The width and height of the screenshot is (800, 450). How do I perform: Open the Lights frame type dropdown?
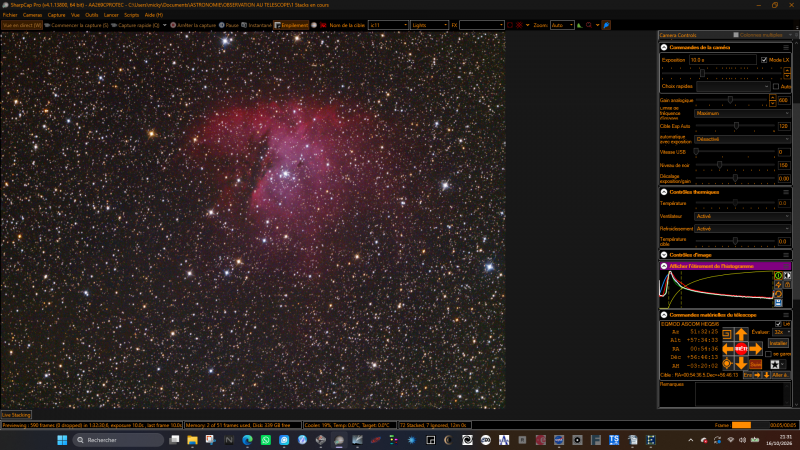(x=430, y=25)
